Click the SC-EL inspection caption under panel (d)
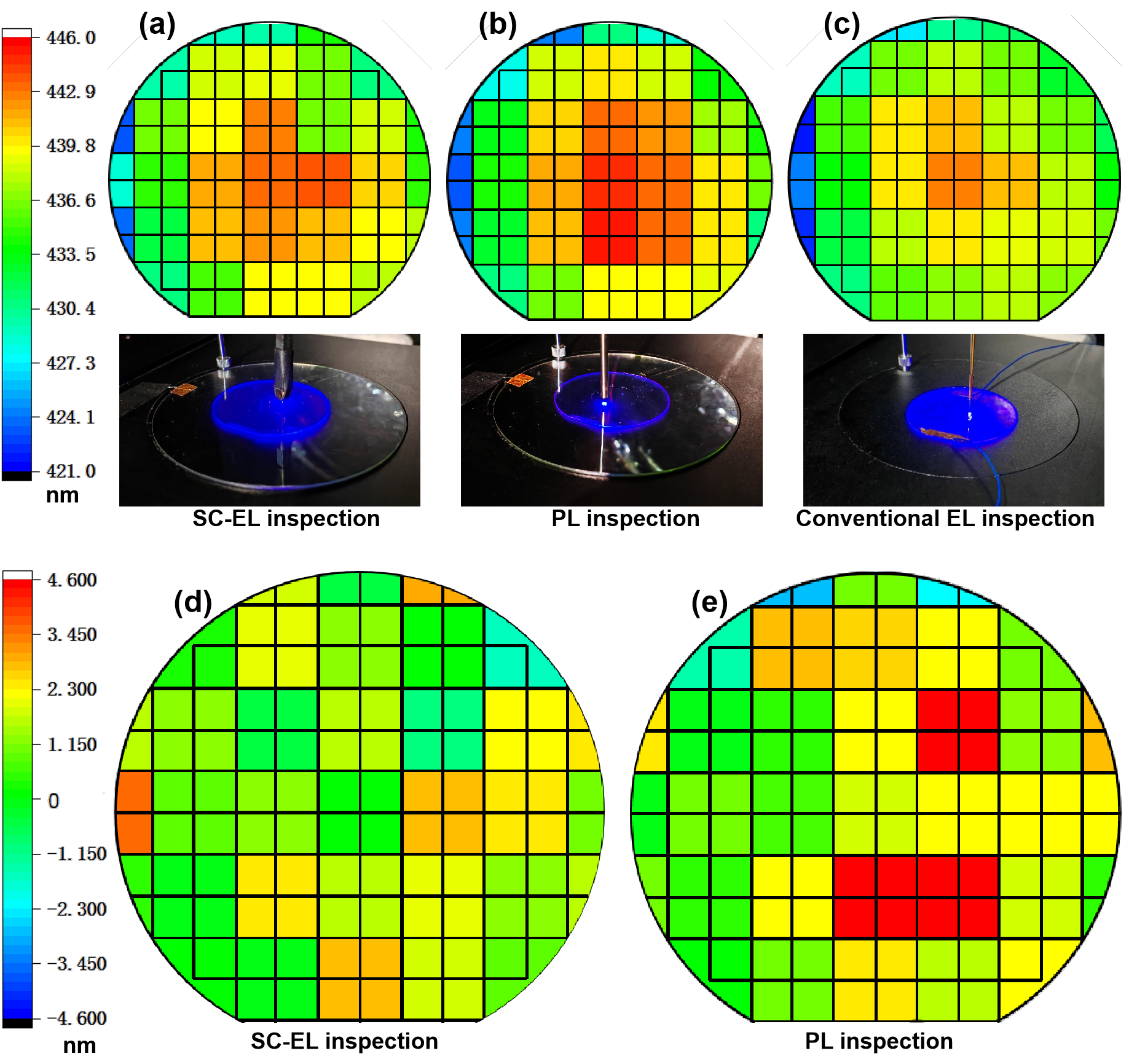Screen dimensions: 1137x1064 click(x=345, y=1041)
